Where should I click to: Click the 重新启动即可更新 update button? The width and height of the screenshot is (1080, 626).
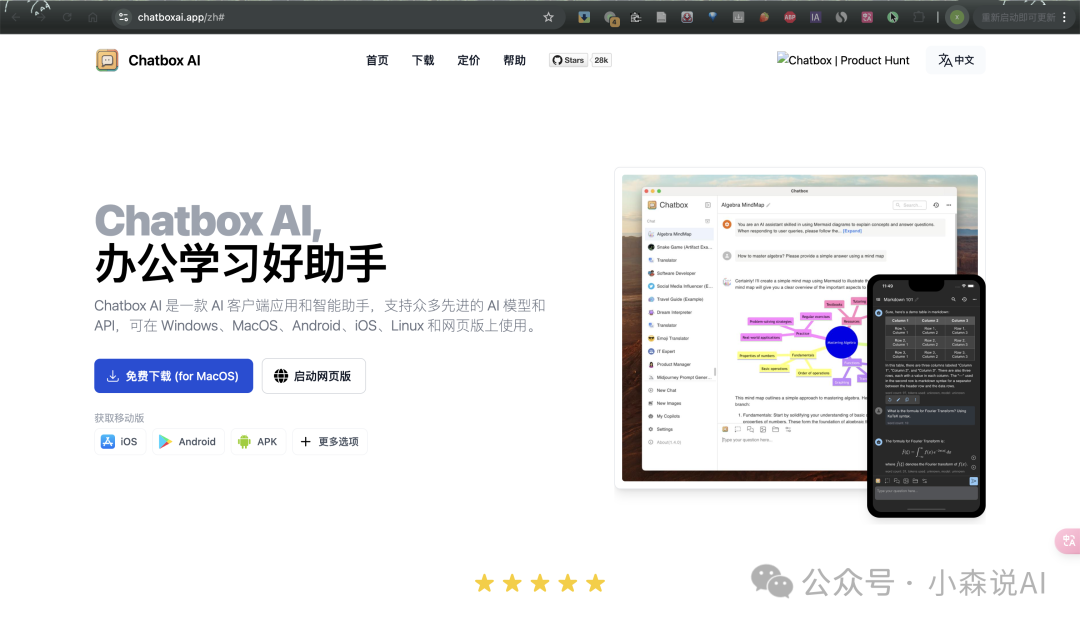1018,17
